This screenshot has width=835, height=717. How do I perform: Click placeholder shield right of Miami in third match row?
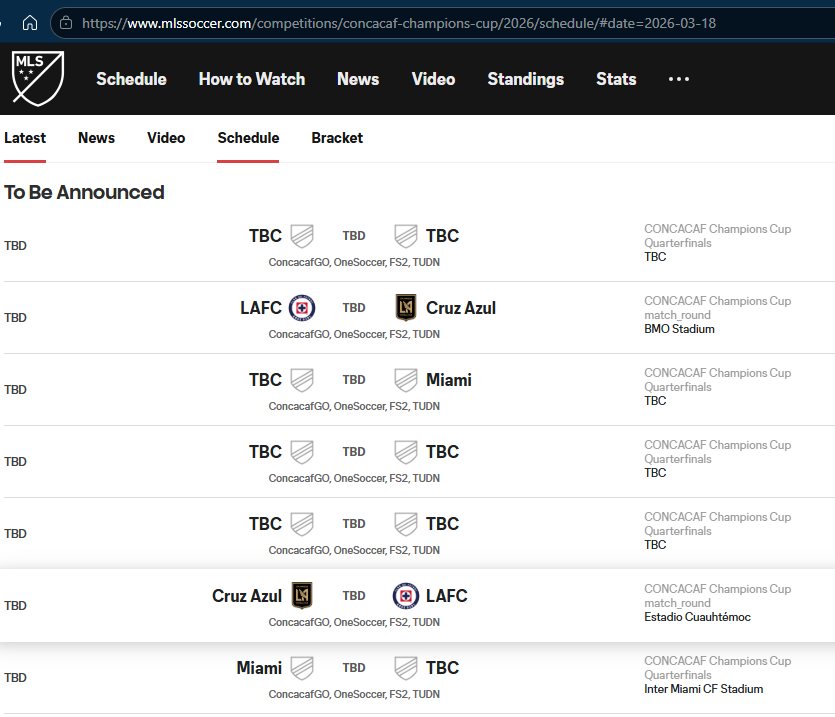click(406, 380)
